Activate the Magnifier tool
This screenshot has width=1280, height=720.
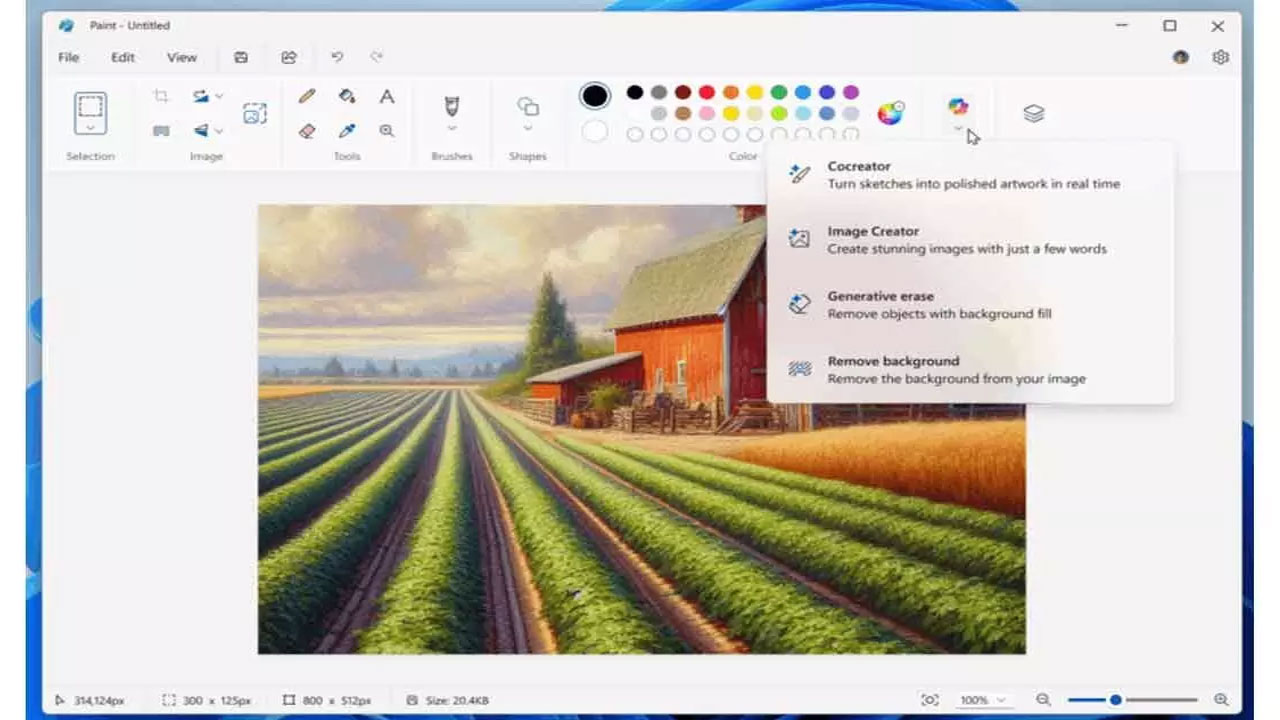pos(387,130)
